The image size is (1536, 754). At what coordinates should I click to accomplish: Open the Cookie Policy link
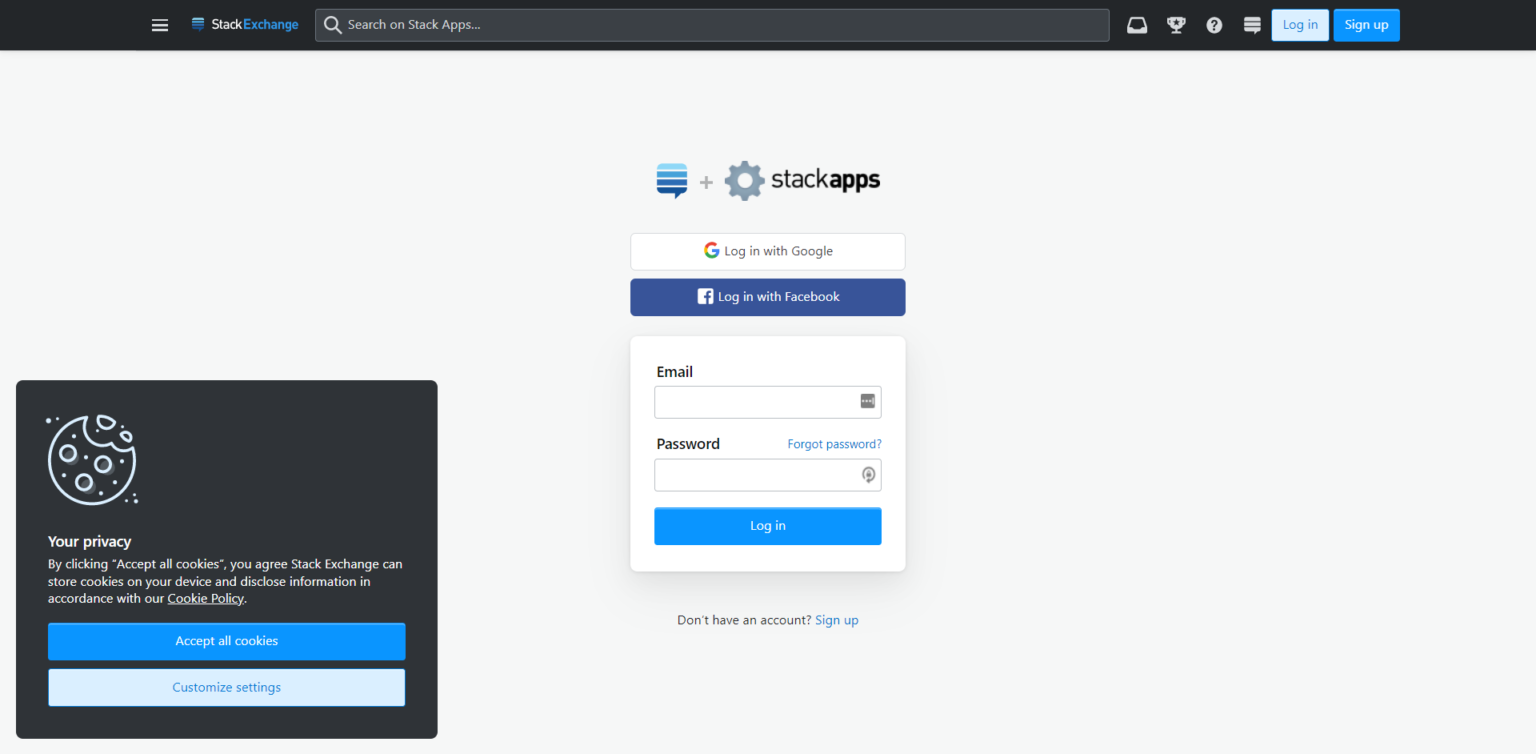tap(205, 598)
